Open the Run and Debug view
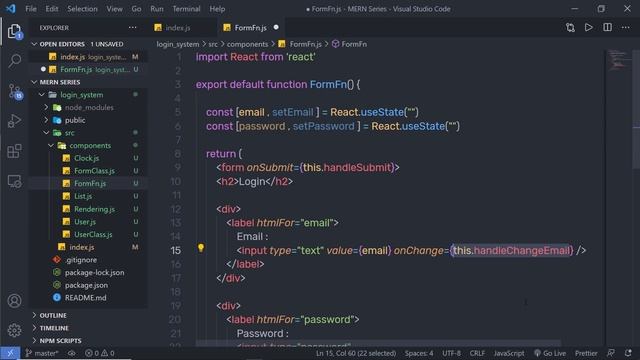Image resolution: width=640 pixels, height=360 pixels. 14,121
